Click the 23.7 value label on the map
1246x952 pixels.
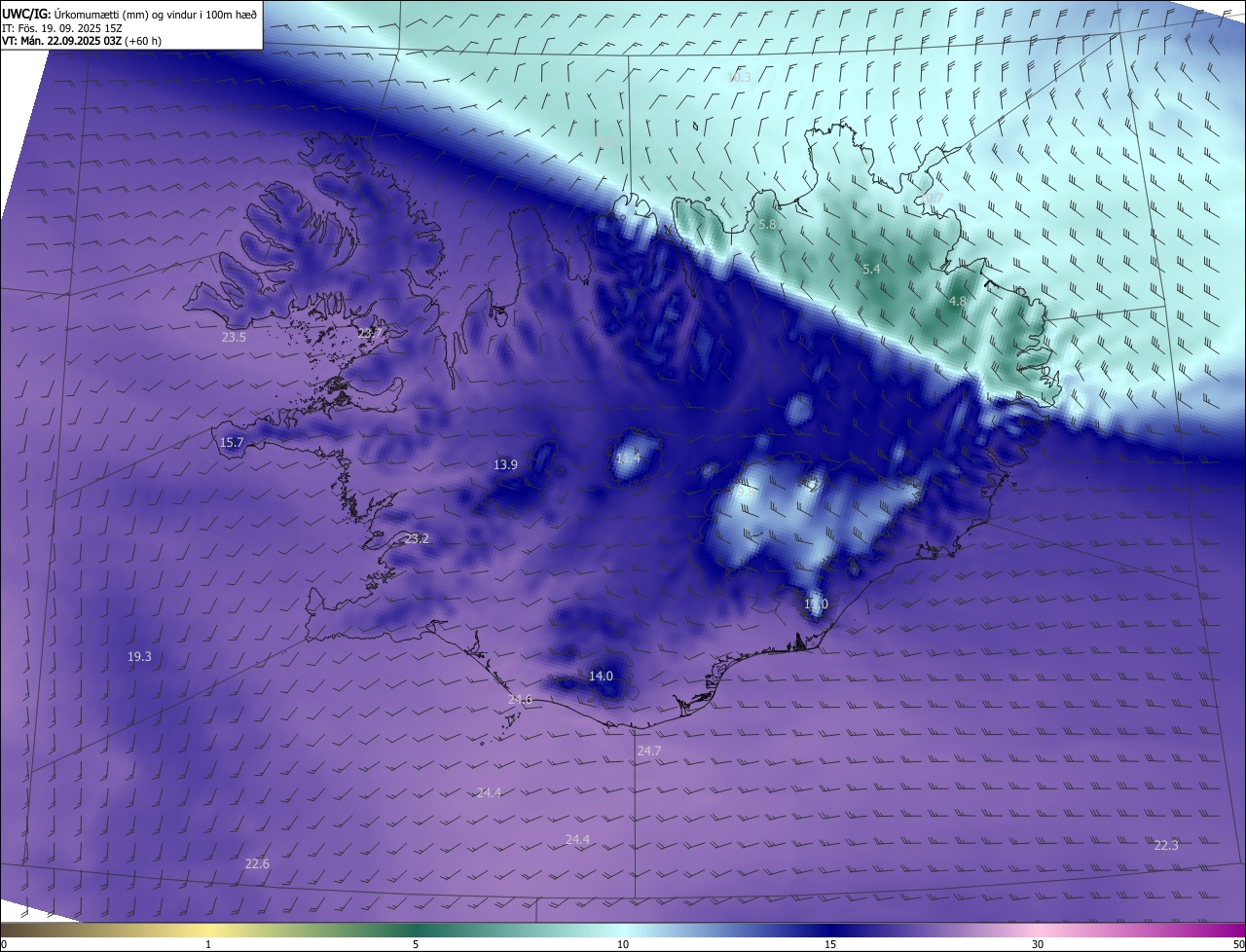(369, 333)
